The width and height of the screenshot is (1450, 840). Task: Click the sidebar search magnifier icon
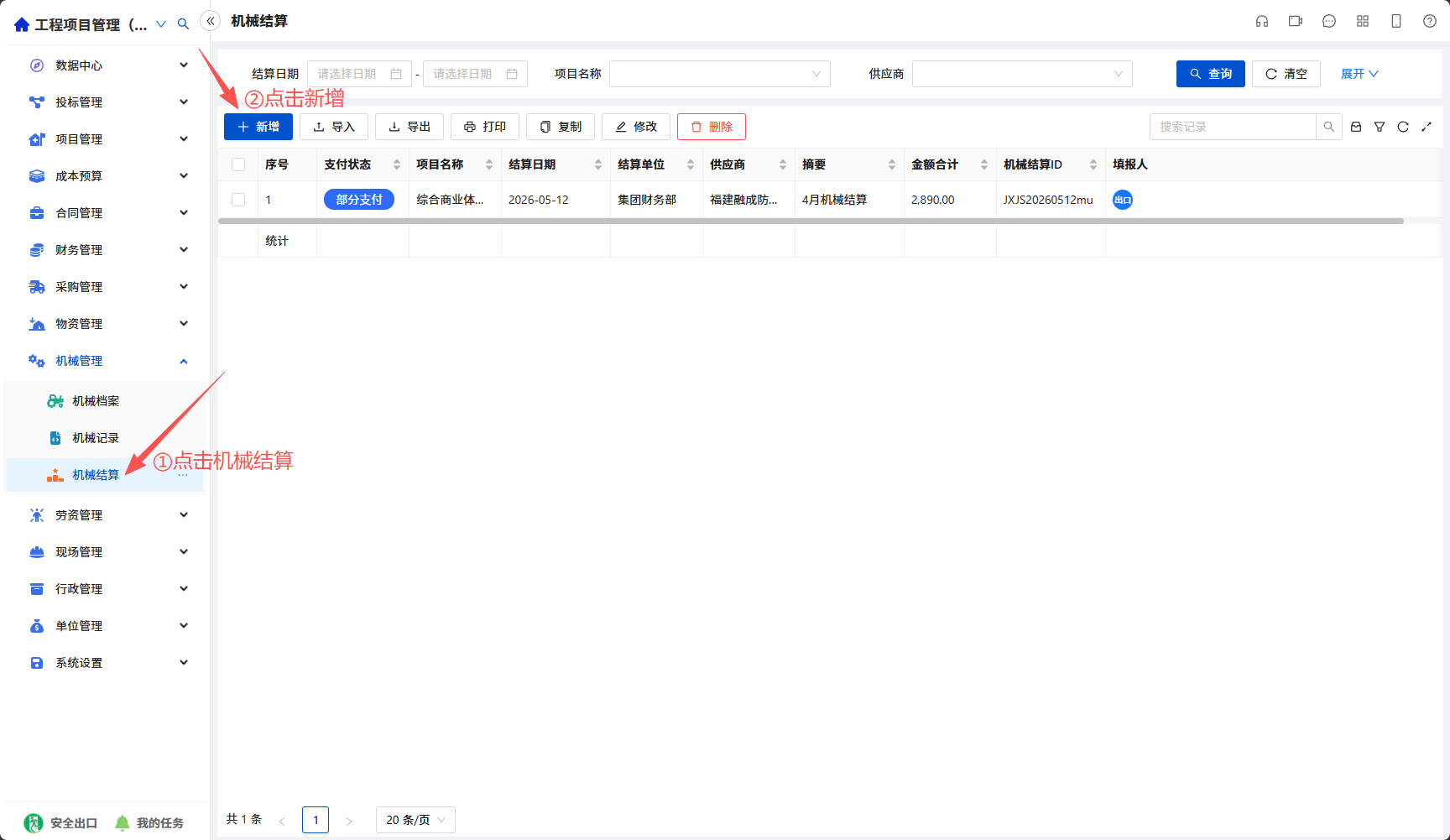tap(183, 24)
